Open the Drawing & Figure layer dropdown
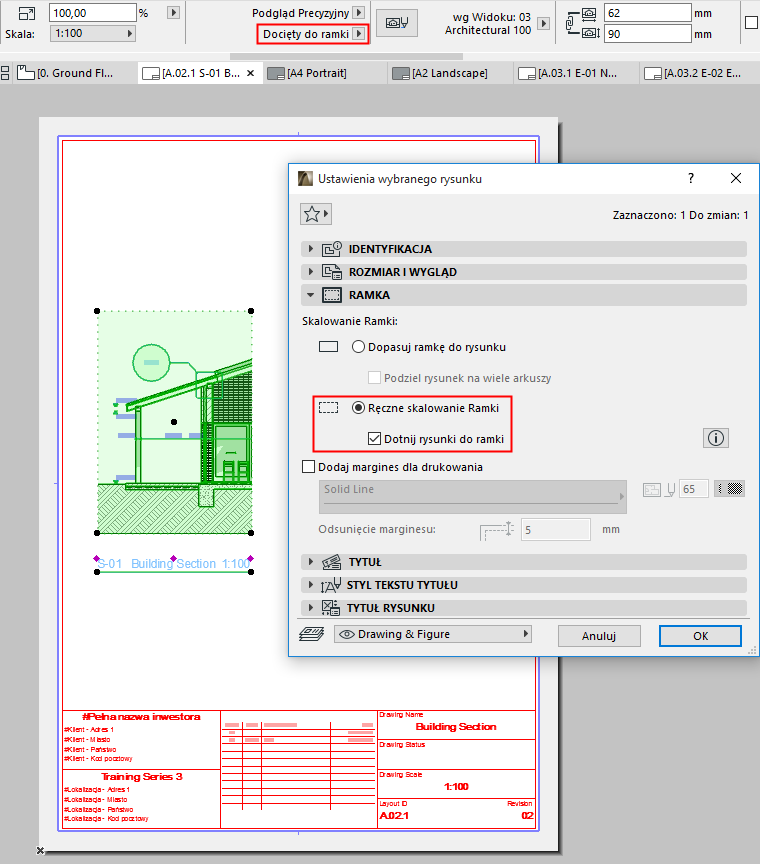Image resolution: width=760 pixels, height=864 pixels. click(x=433, y=634)
